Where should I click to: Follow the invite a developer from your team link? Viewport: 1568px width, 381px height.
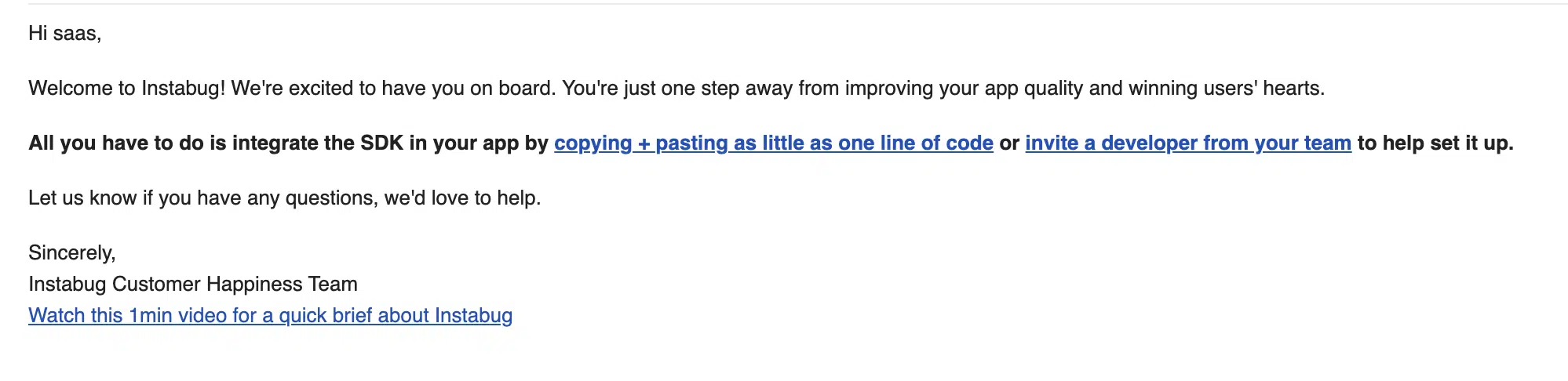pos(1188,143)
